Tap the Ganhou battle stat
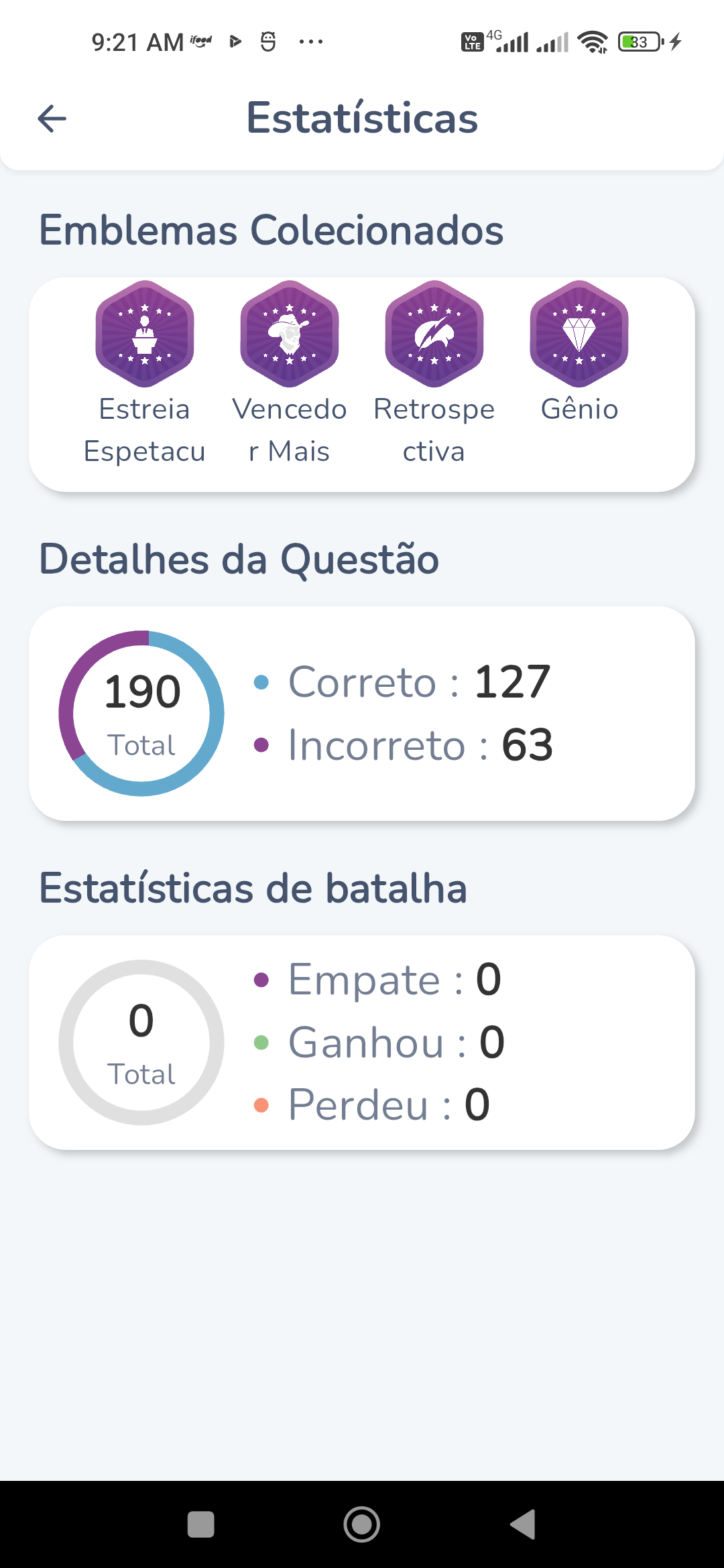The image size is (724, 1568). [396, 1043]
